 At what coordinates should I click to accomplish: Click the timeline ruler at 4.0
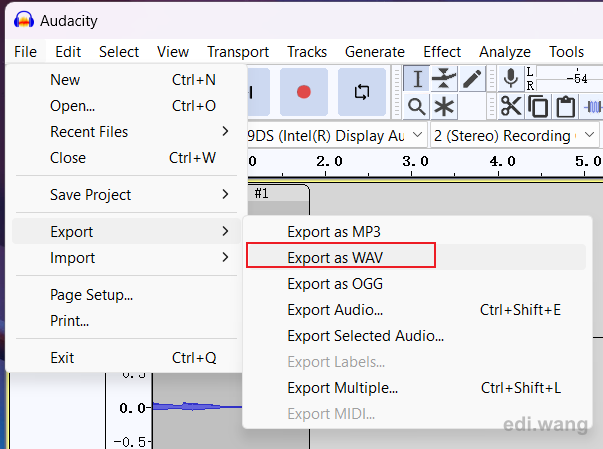(502, 161)
